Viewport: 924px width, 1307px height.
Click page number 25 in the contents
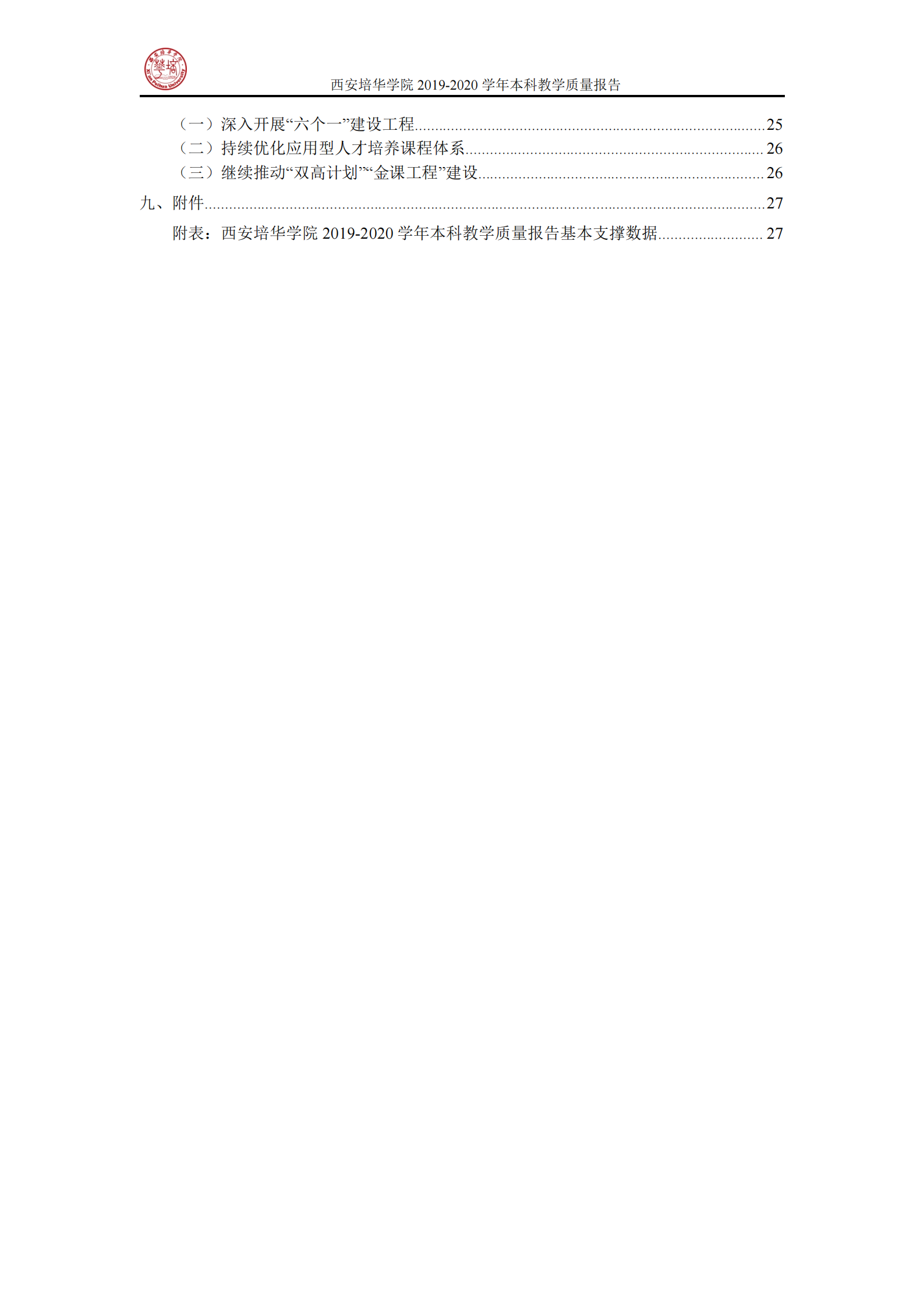774,125
